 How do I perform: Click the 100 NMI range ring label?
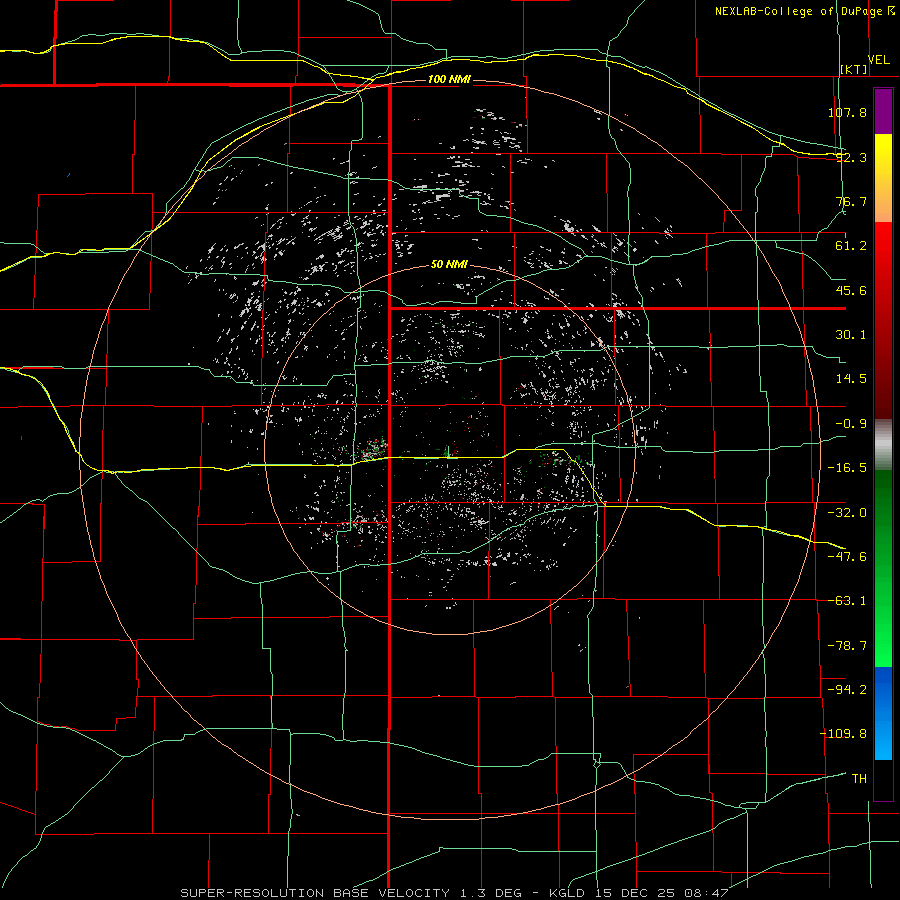[x=449, y=79]
